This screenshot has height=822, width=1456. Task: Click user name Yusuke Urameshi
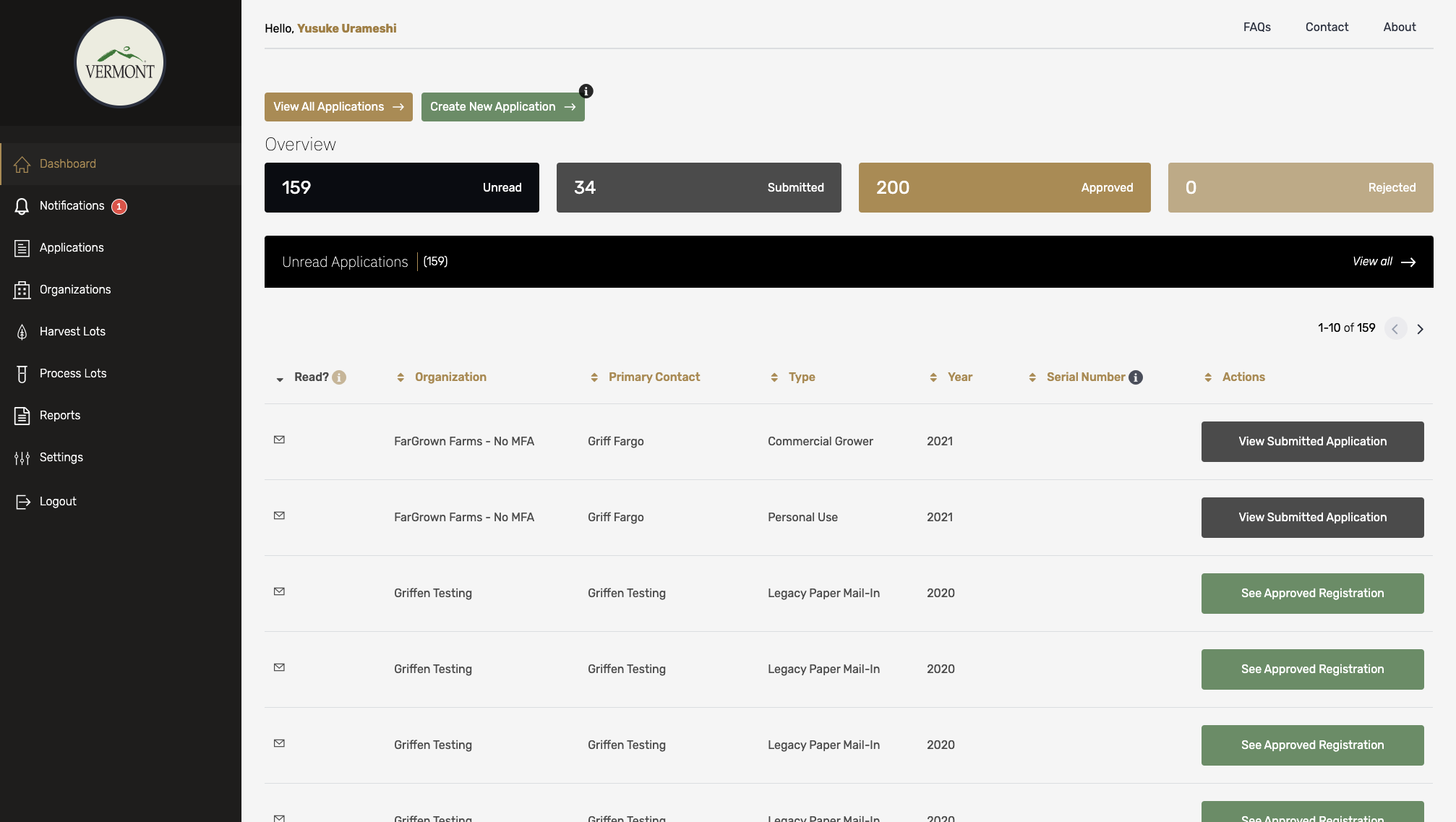click(x=347, y=28)
